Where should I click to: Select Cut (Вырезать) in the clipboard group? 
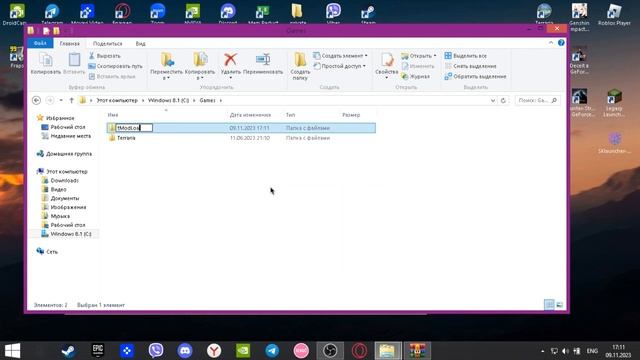click(105, 56)
